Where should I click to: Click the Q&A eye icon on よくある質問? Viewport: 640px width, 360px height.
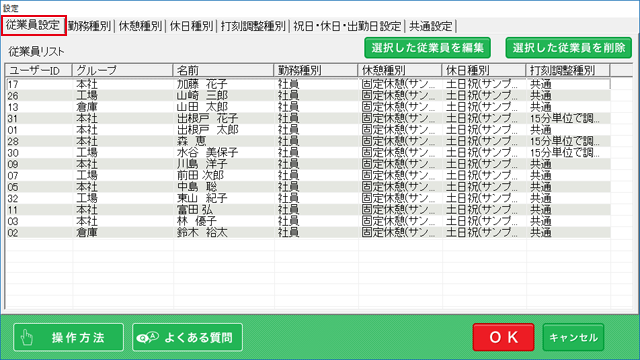pos(147,338)
